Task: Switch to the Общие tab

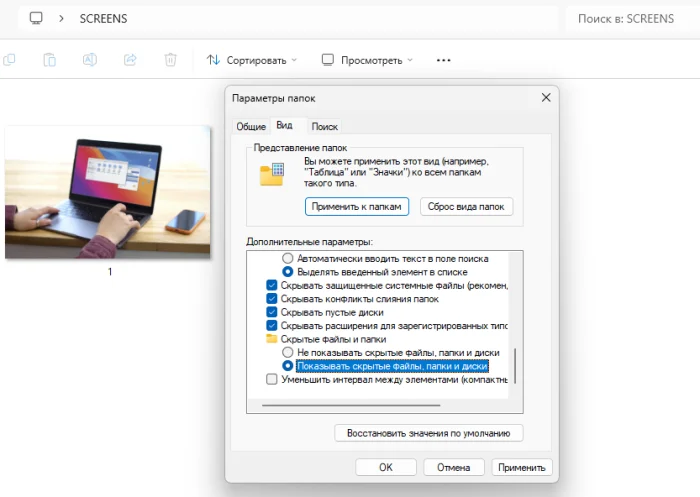Action: click(x=251, y=127)
